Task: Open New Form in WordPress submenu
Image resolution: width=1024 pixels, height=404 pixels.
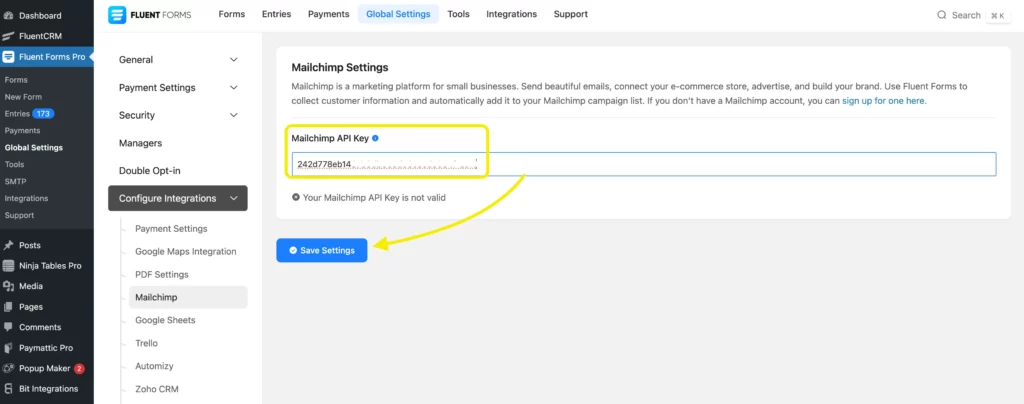Action: pyautogui.click(x=23, y=97)
